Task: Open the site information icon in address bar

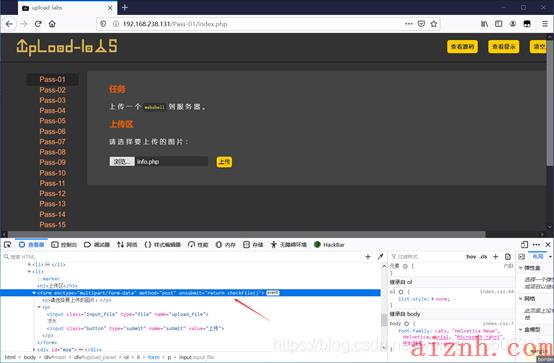Action: point(116,24)
